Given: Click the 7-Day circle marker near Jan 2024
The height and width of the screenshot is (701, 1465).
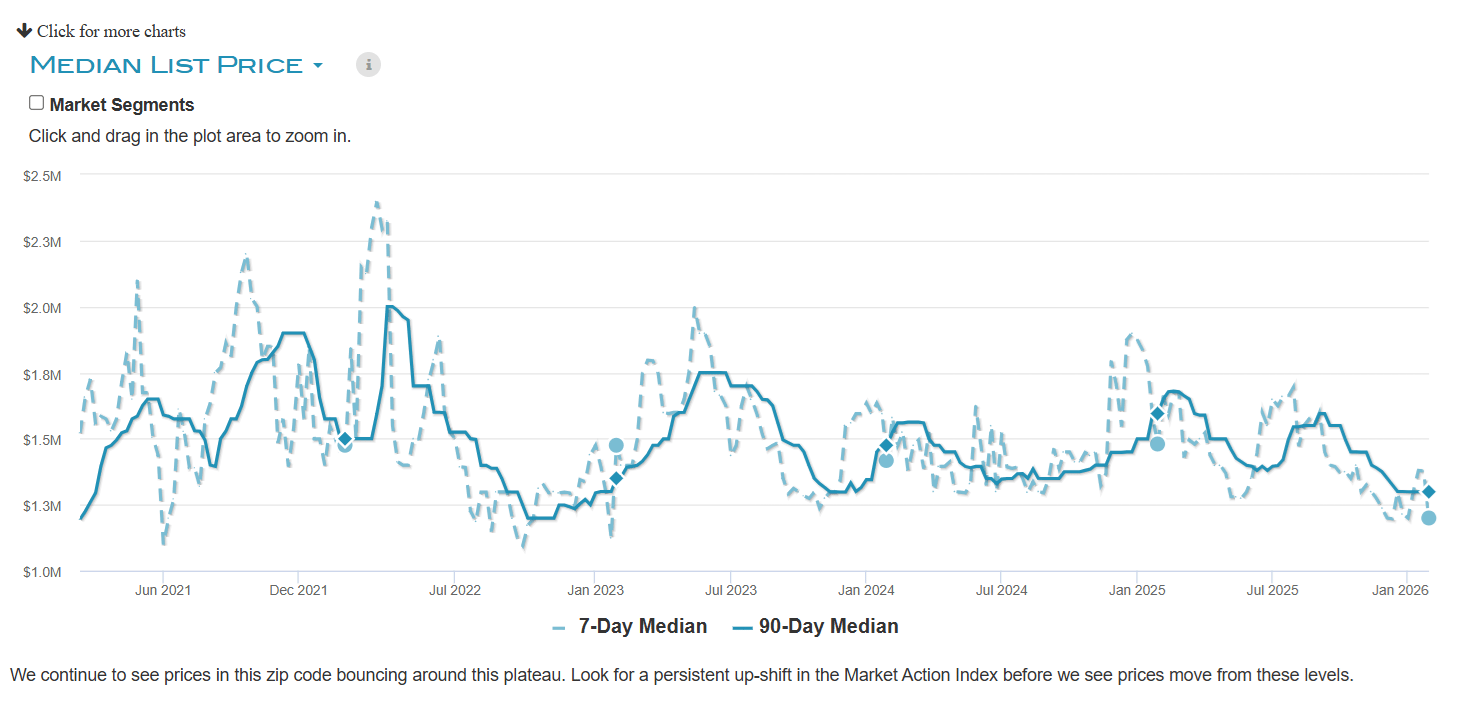Looking at the screenshot, I should pyautogui.click(x=886, y=461).
